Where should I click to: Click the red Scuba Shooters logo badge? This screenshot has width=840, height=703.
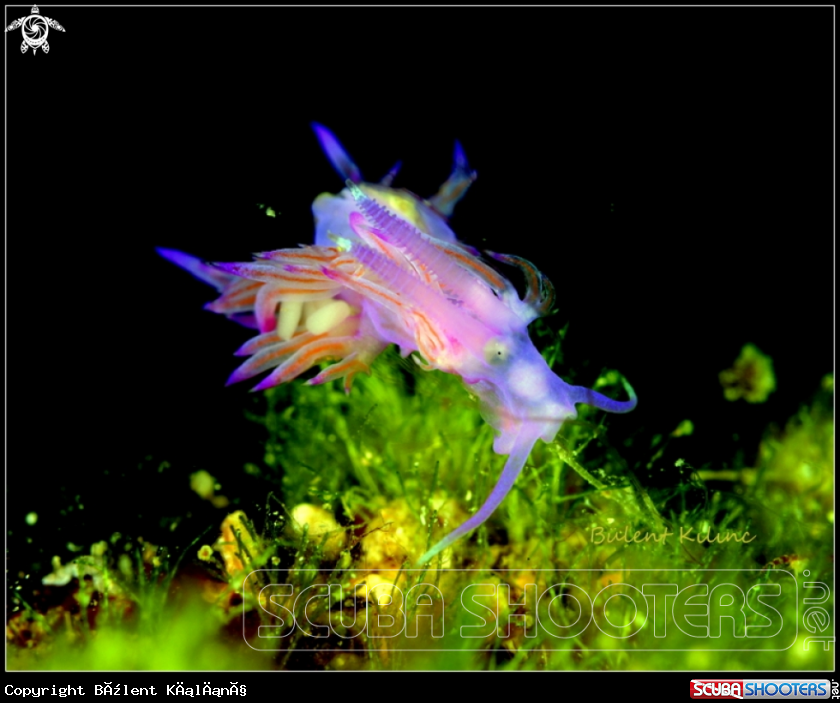click(x=759, y=689)
